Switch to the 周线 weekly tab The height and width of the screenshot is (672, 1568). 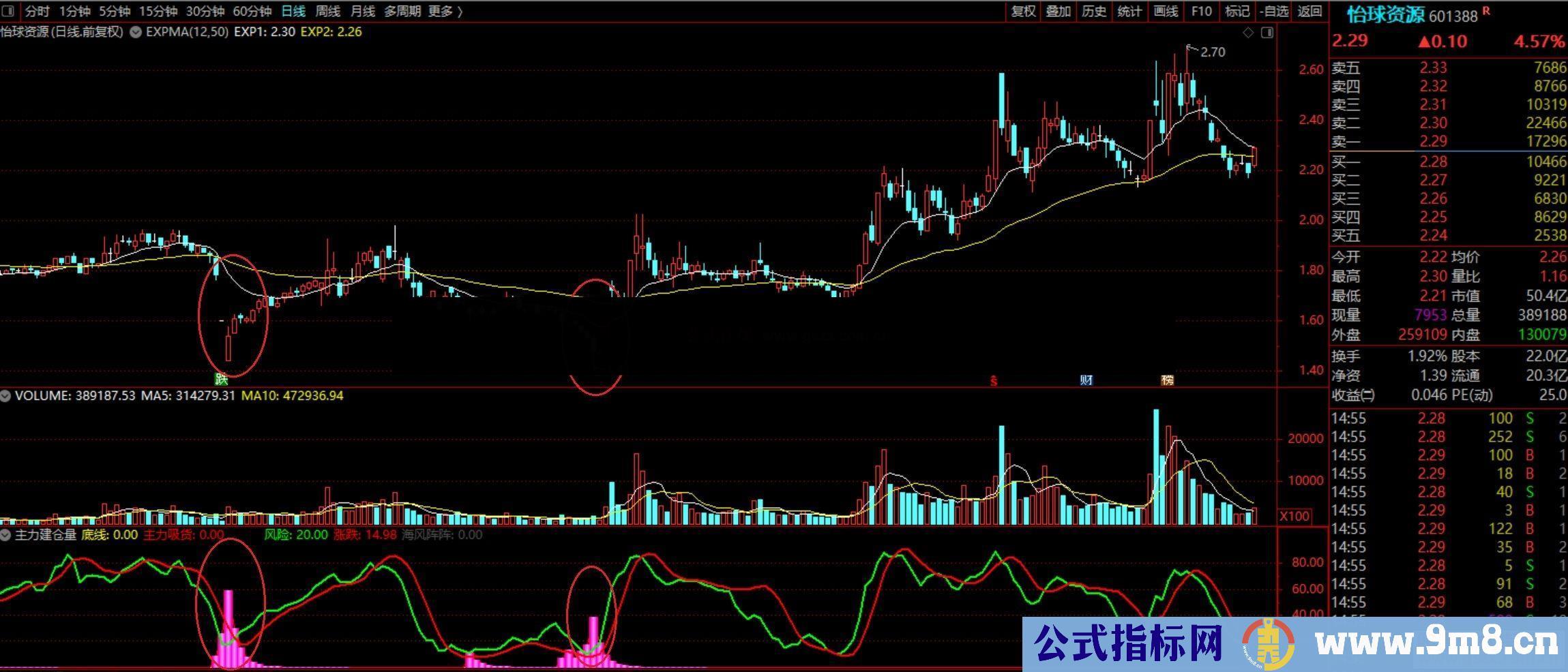328,11
